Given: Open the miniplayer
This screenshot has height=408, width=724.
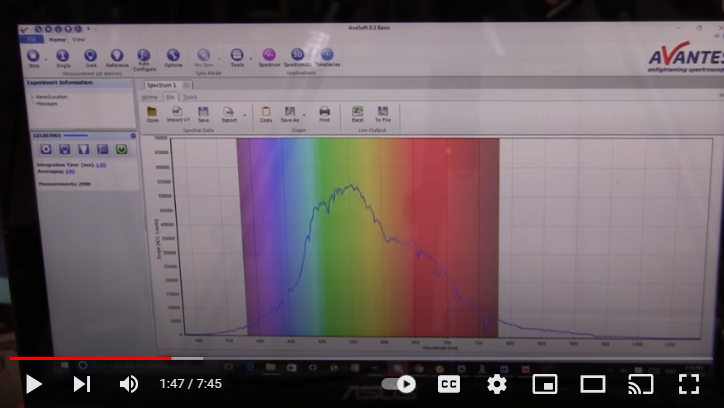Looking at the screenshot, I should (545, 384).
